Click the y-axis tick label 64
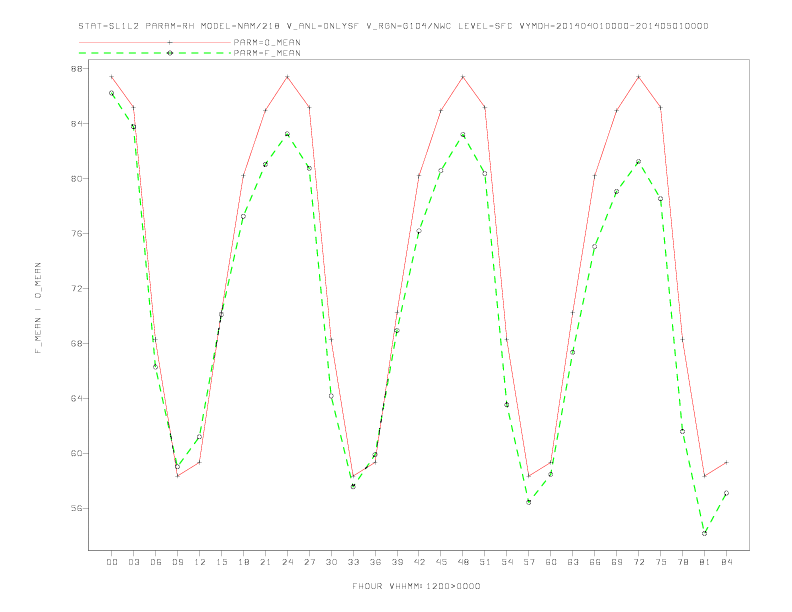Screen dimensions: 792x612 click(79, 398)
